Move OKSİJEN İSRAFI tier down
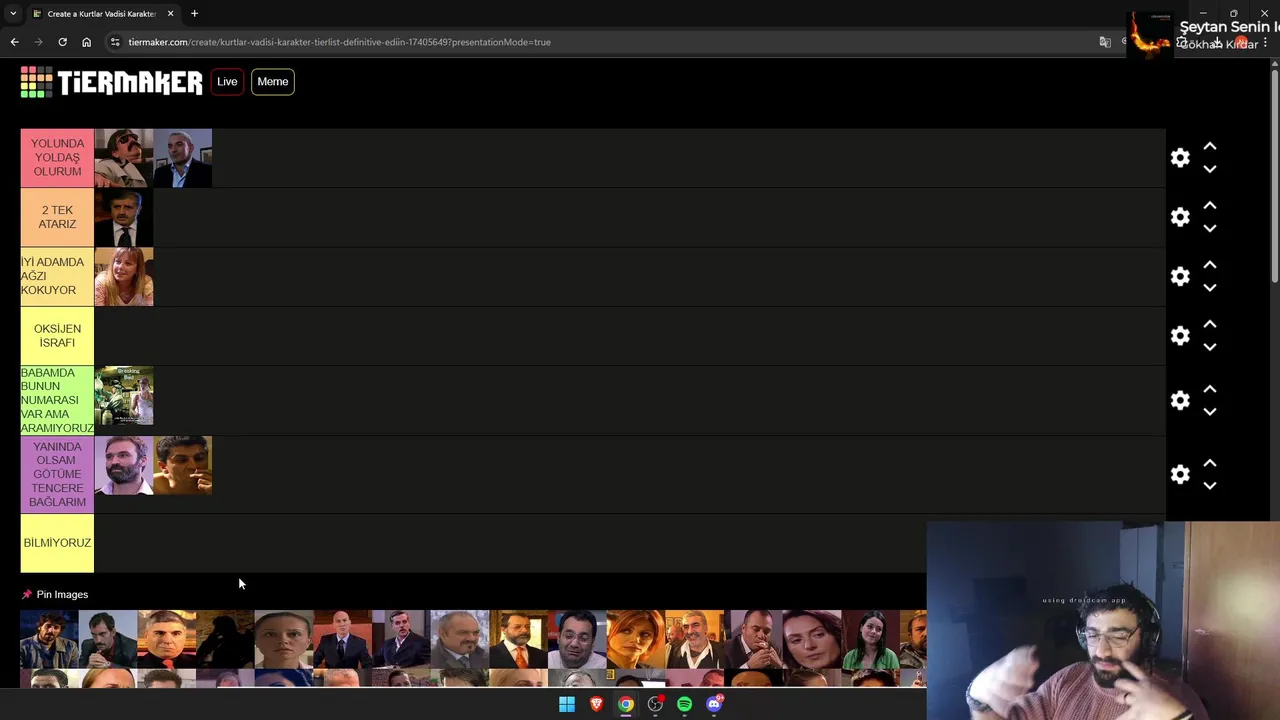The height and width of the screenshot is (720, 1280). pos(1210,347)
